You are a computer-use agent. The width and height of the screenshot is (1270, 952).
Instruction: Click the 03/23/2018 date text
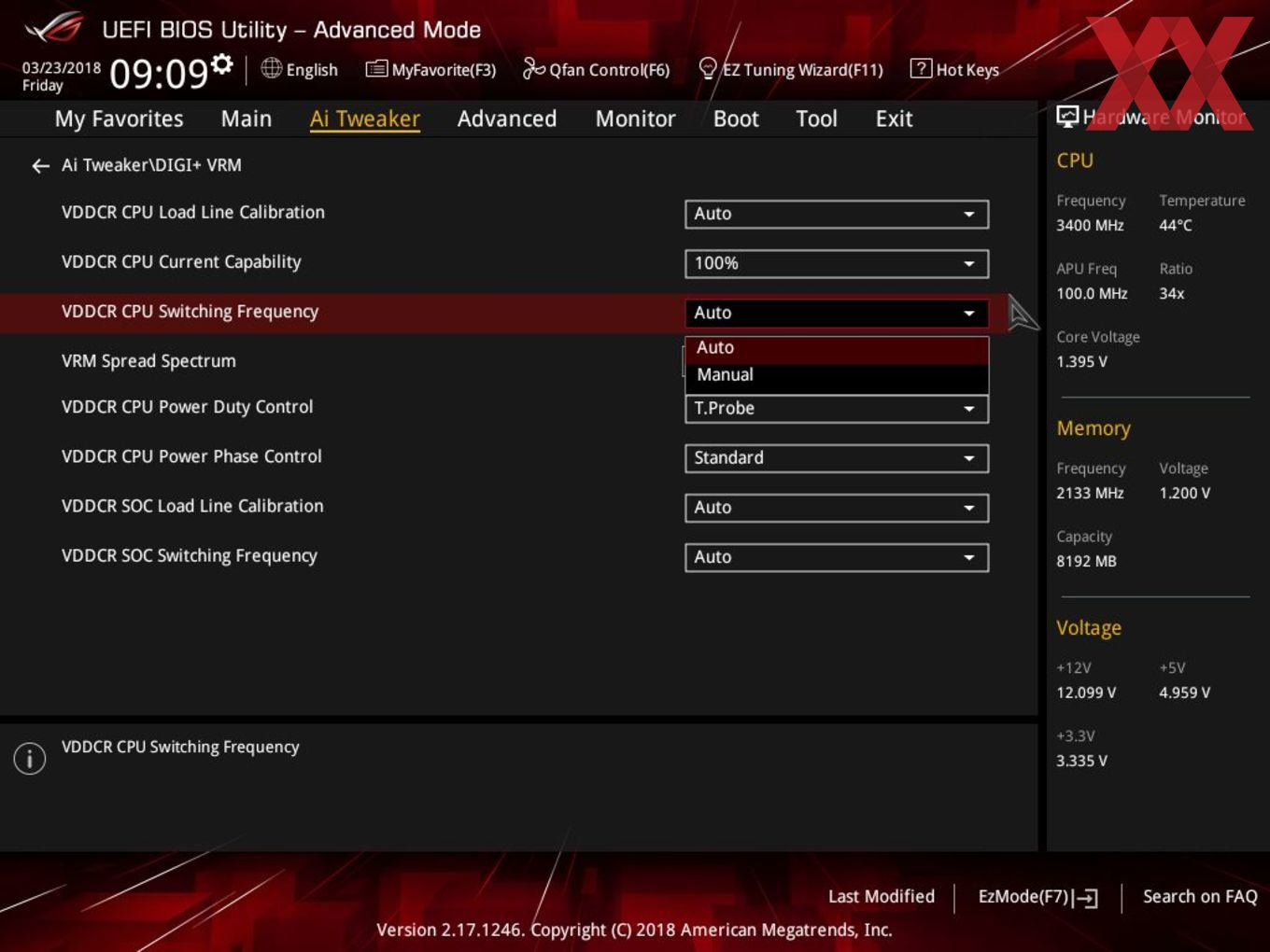62,68
